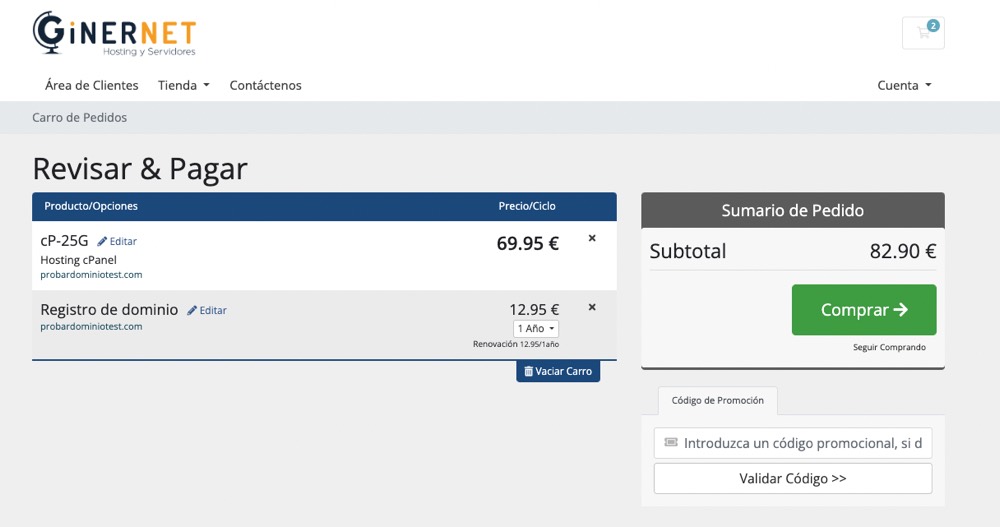
Task: Open the 1 Año period dropdown
Action: [x=536, y=328]
